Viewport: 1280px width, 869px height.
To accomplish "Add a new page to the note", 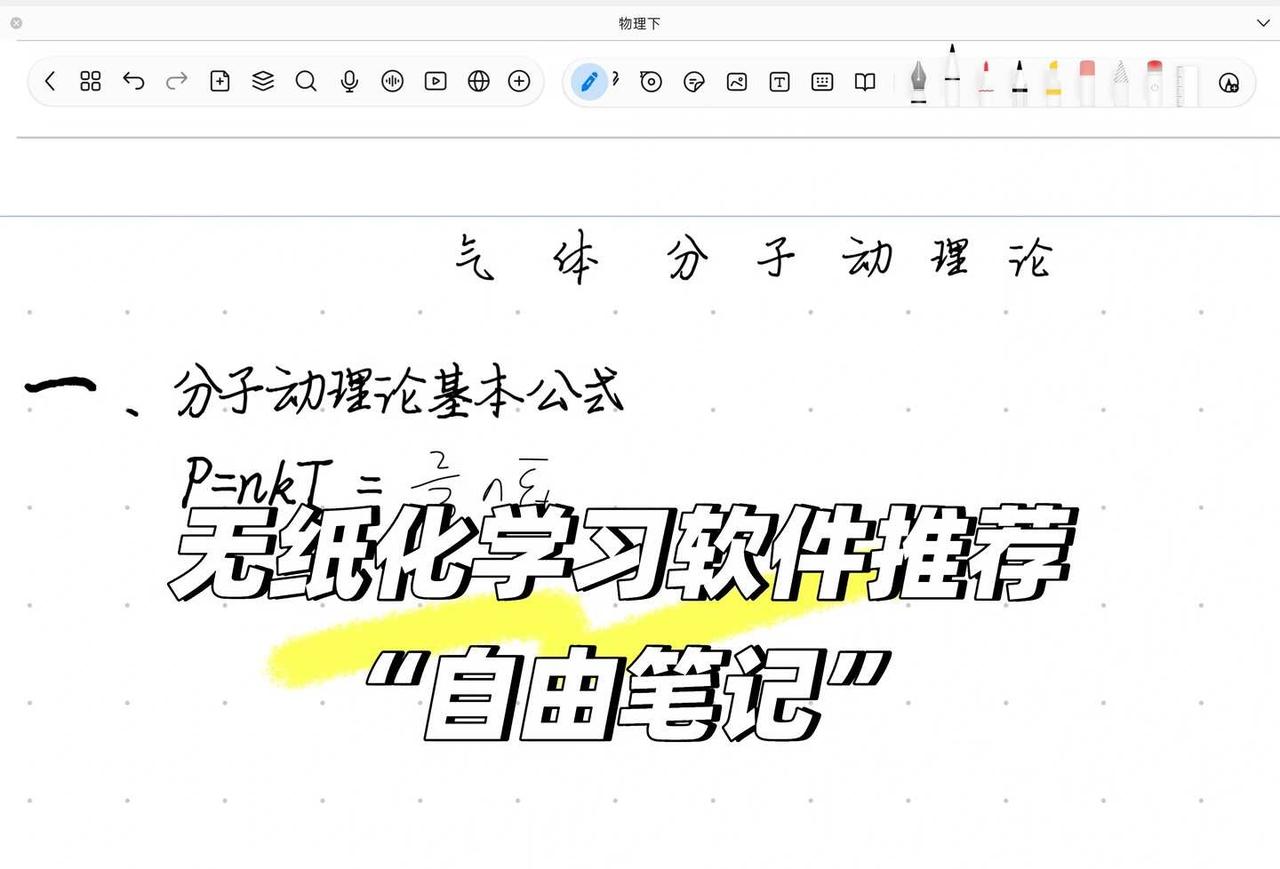I will tap(220, 82).
